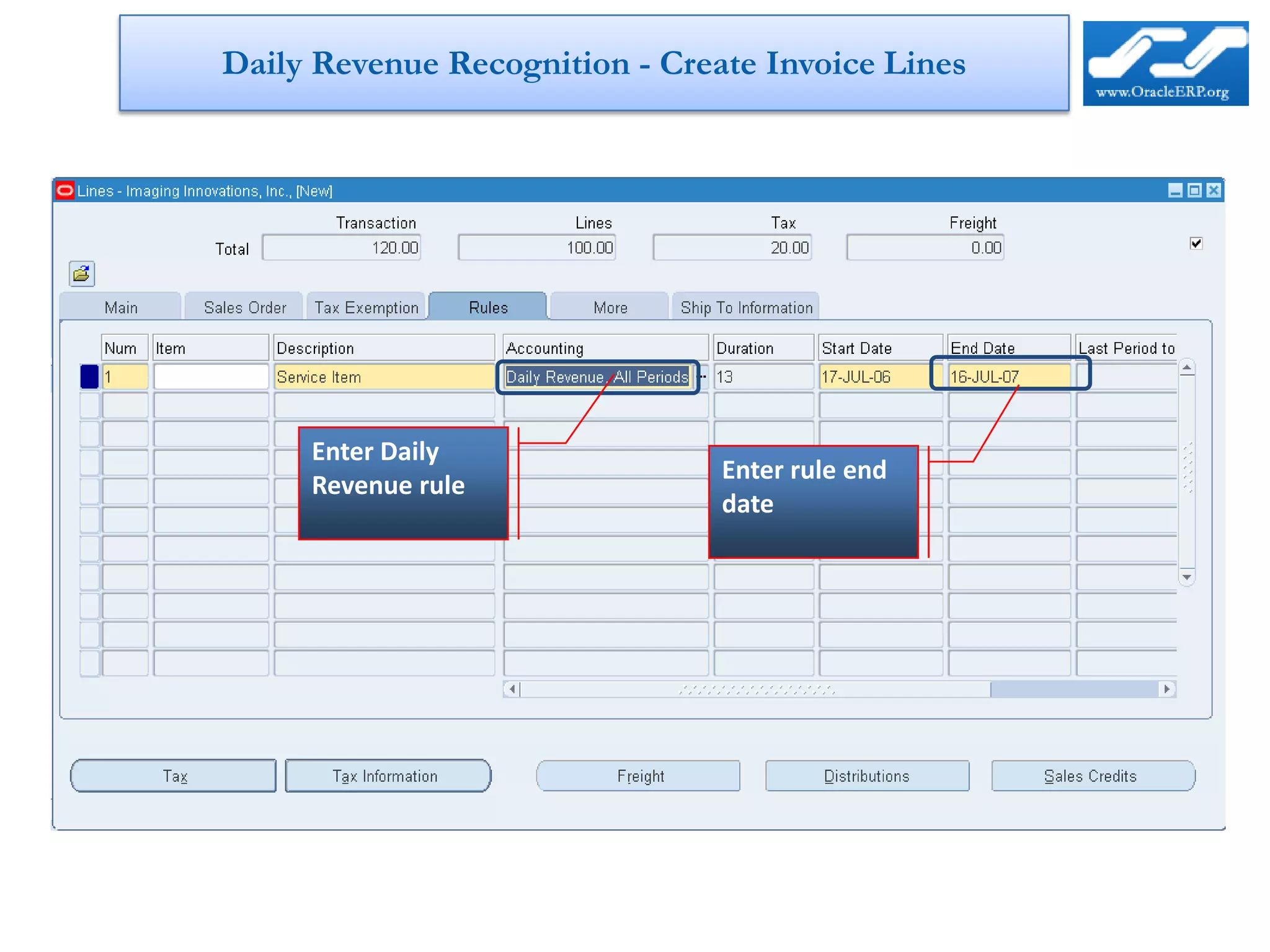Open the Distributions window button
The width and height of the screenshot is (1270, 952).
click(x=867, y=776)
